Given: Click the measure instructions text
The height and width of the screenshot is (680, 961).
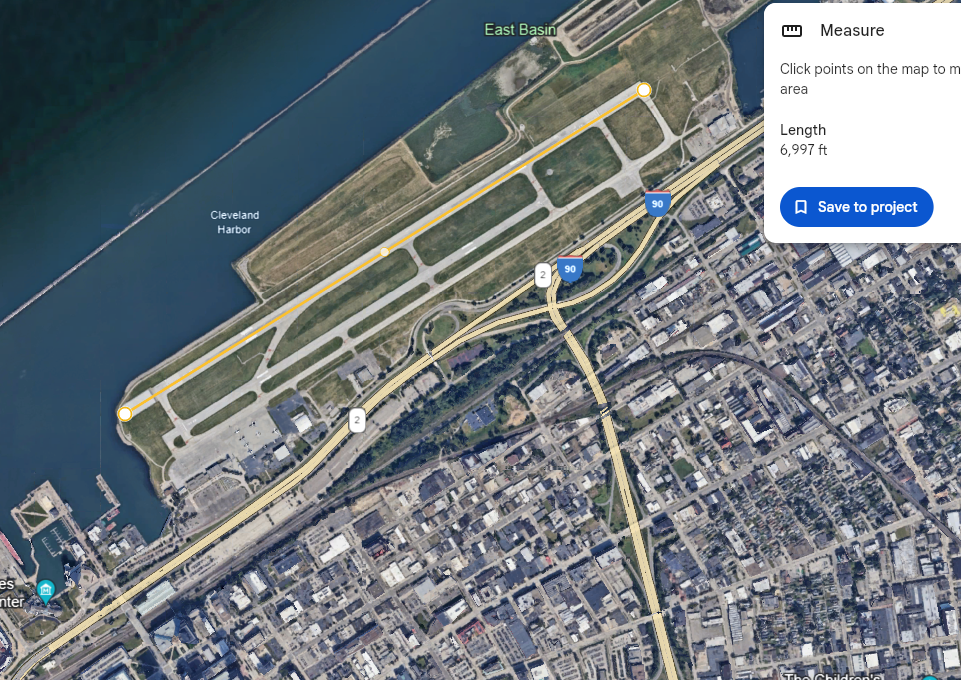Looking at the screenshot, I should point(870,79).
